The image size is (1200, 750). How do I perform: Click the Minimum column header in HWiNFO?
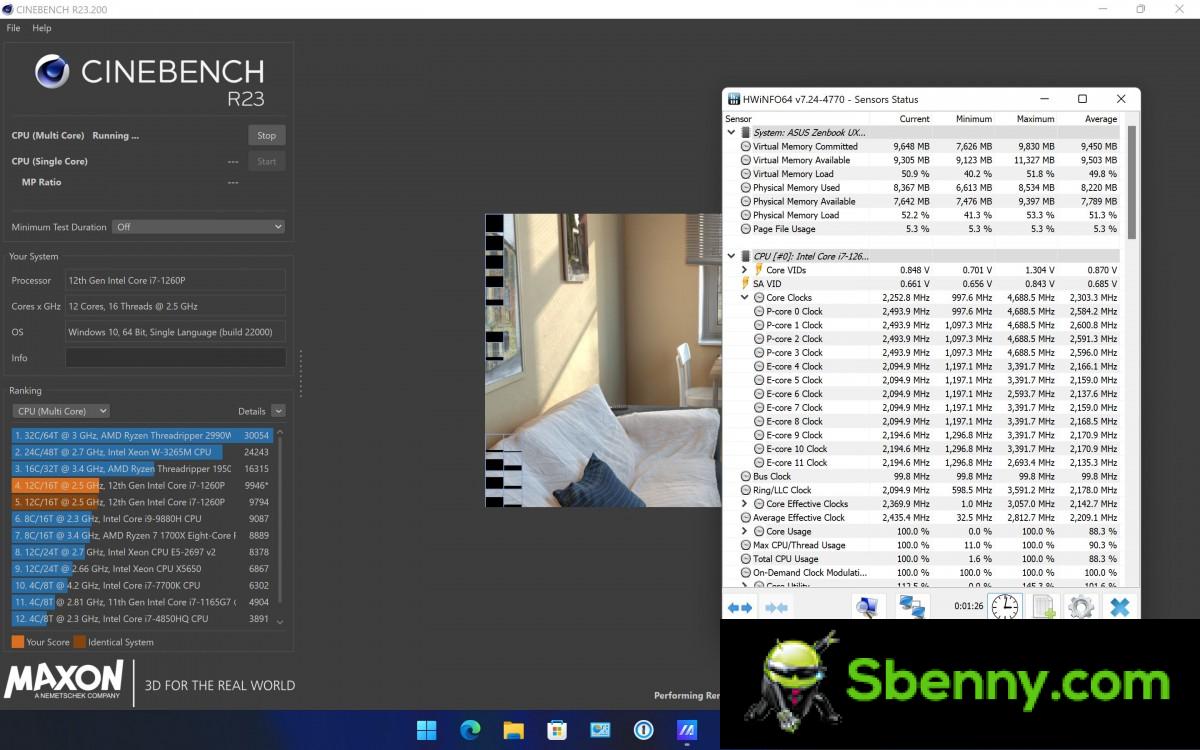tap(973, 119)
